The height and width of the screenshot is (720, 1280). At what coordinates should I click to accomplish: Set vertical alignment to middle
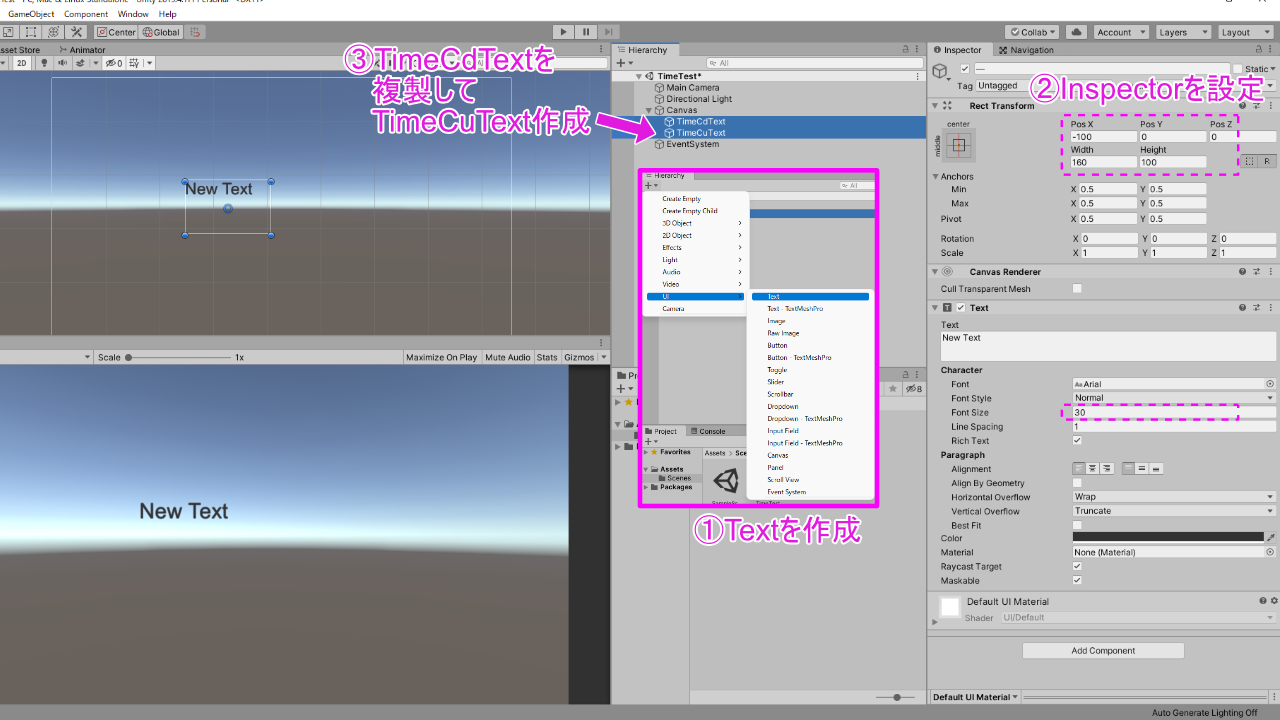point(1142,469)
